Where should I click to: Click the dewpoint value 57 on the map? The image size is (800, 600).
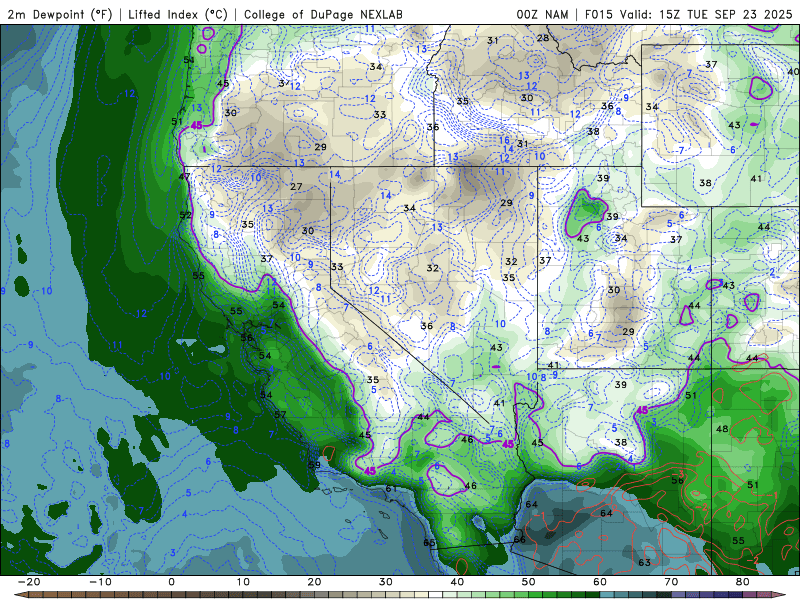pyautogui.click(x=280, y=414)
